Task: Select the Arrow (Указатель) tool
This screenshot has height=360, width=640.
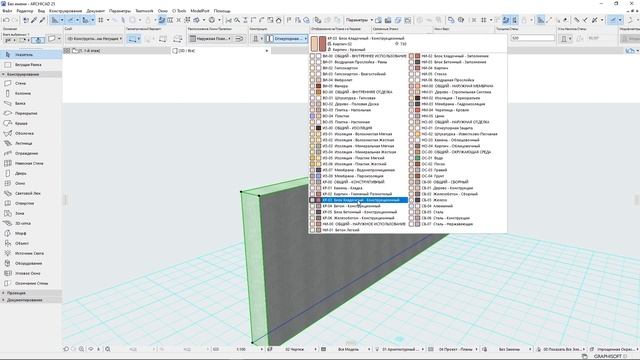Action: click(31, 55)
